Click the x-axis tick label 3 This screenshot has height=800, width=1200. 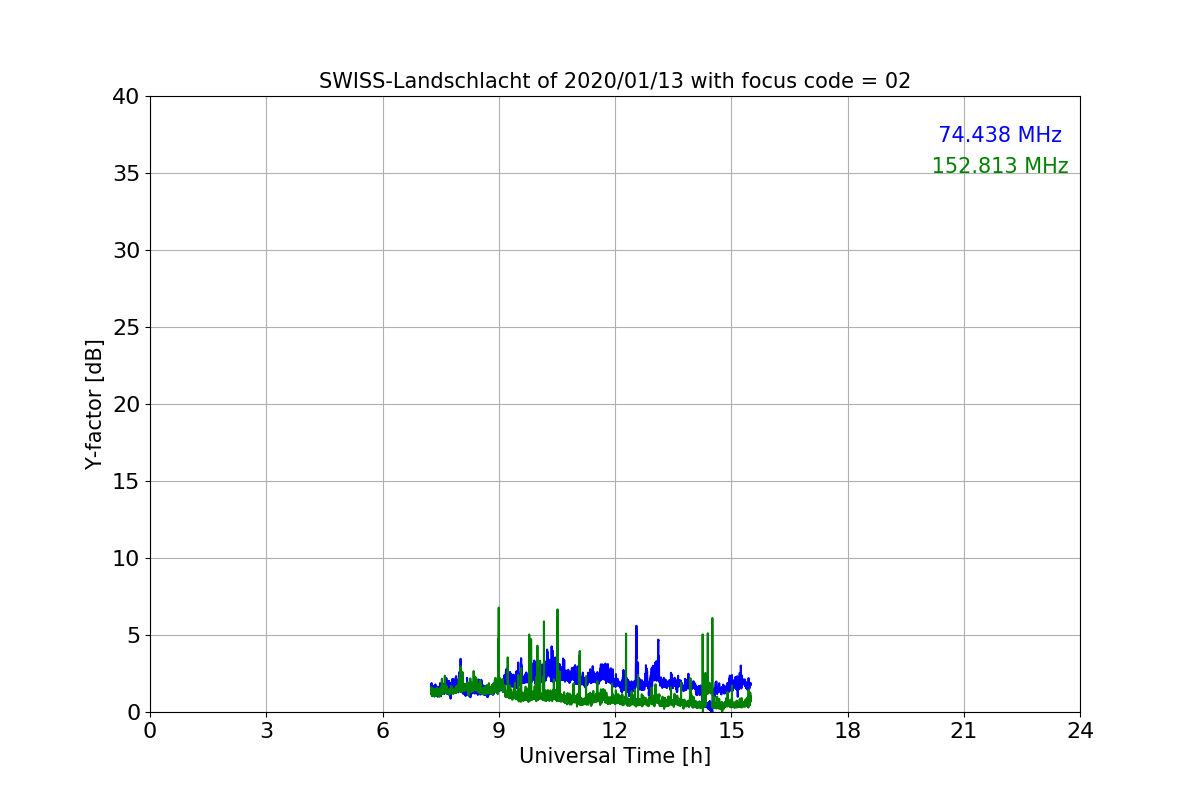(266, 731)
